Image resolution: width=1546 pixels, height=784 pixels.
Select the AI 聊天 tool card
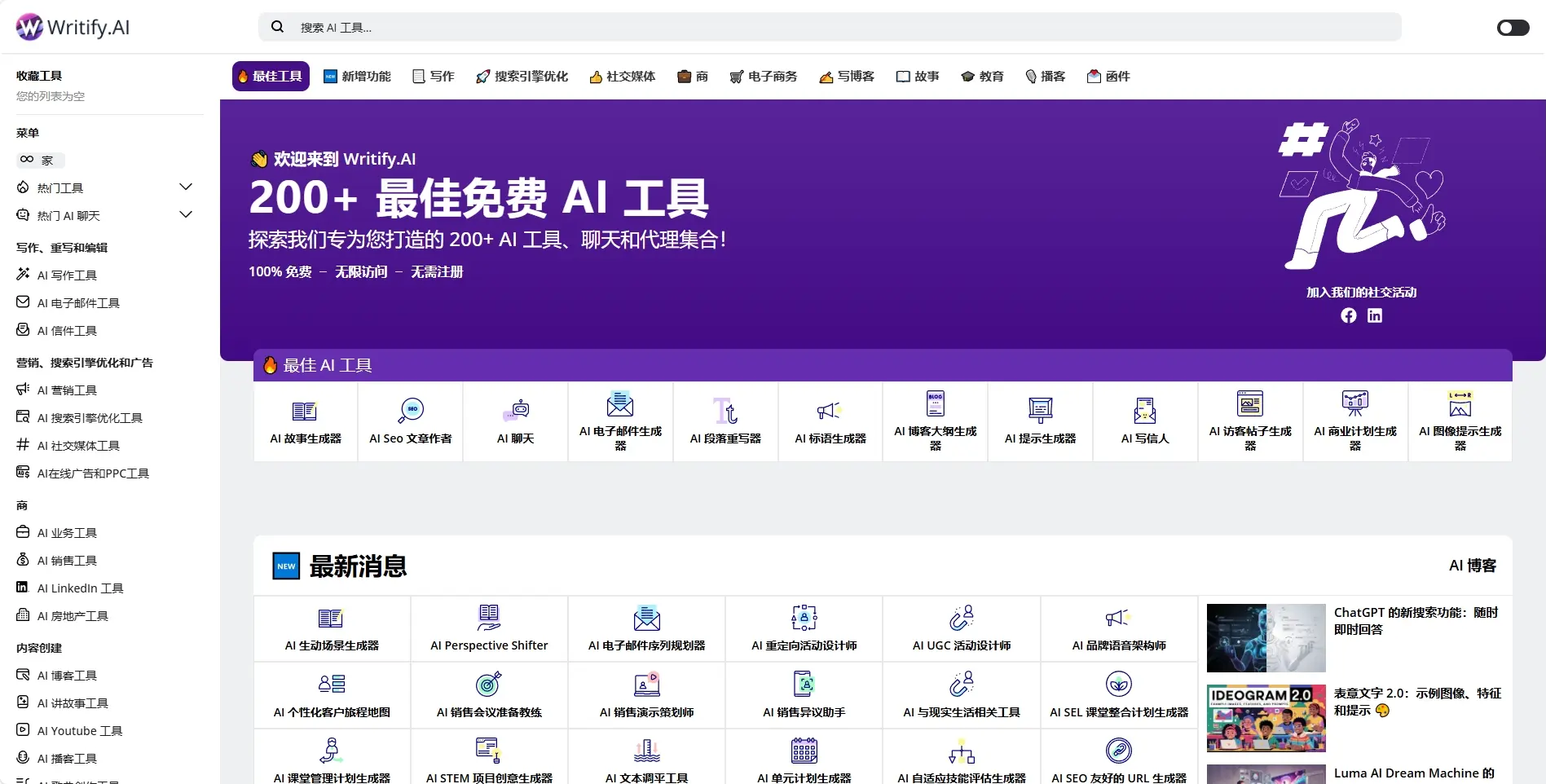coord(515,421)
